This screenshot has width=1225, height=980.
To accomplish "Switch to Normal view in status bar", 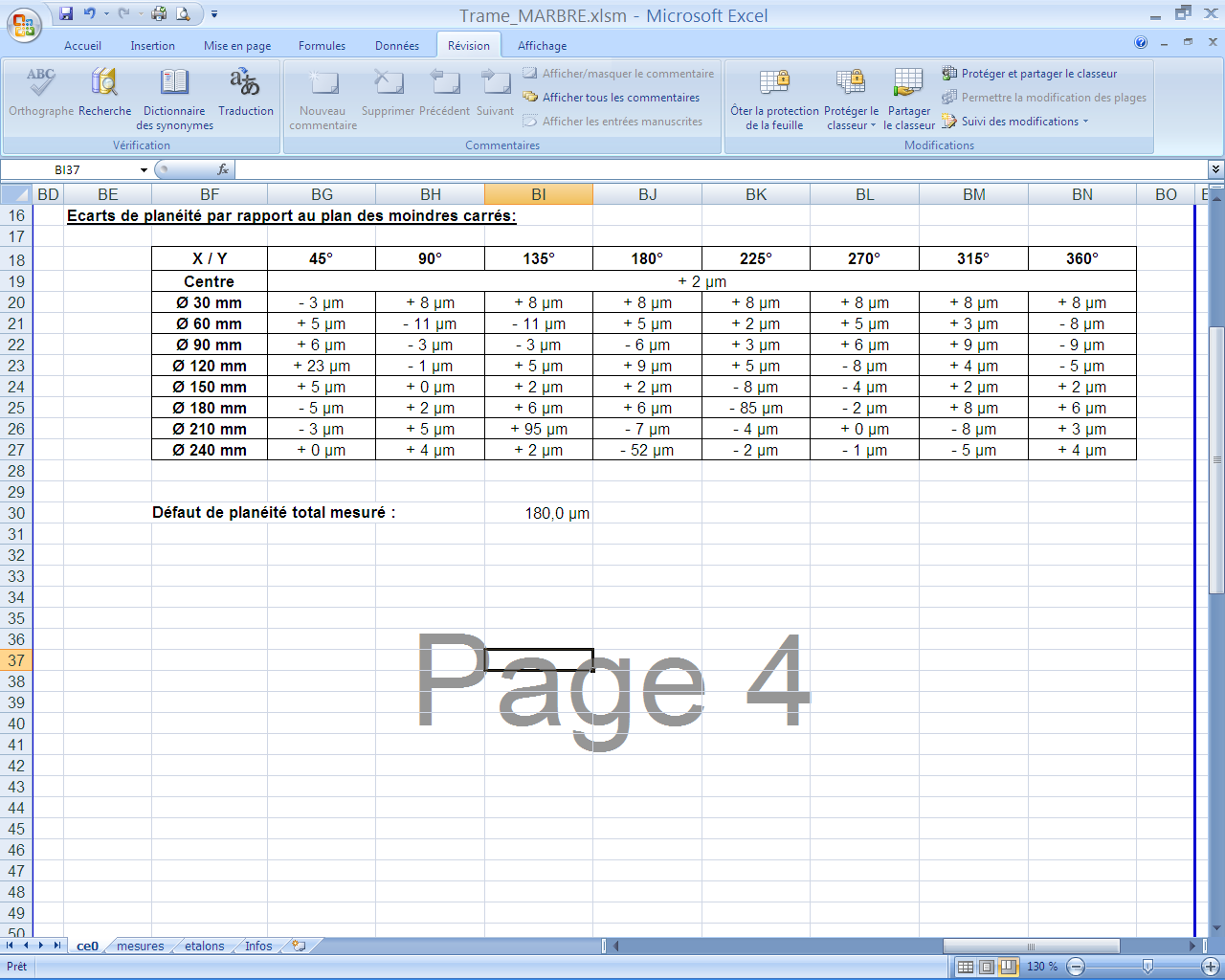I will click(x=966, y=967).
